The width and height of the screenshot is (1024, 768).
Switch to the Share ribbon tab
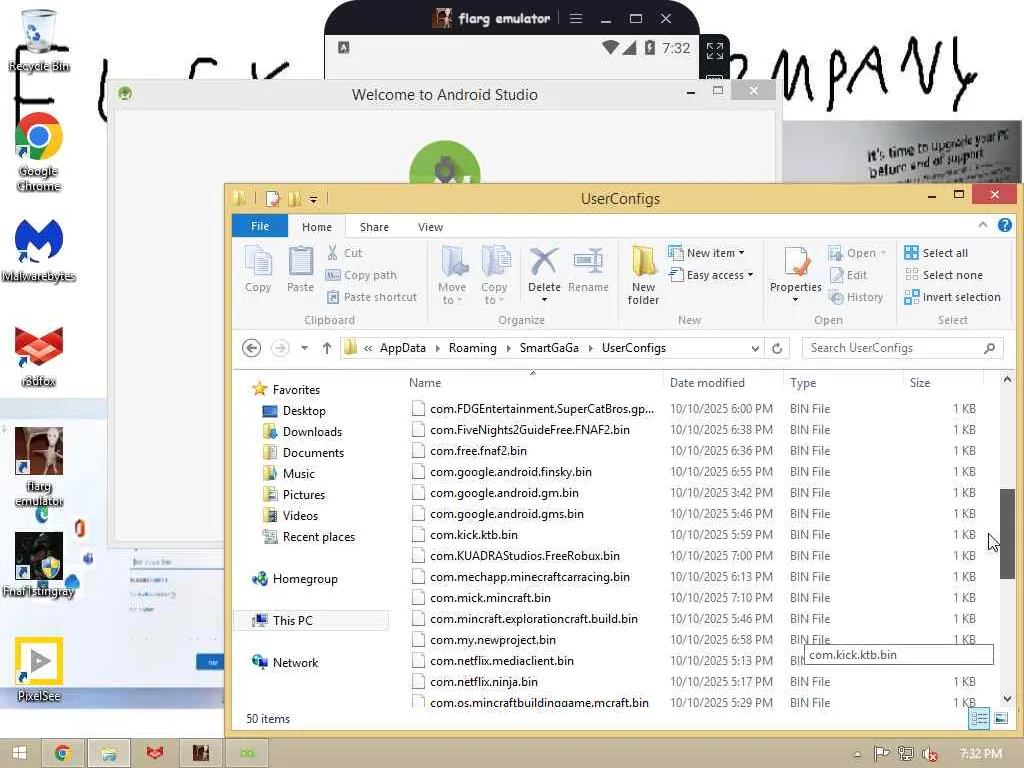tap(374, 227)
